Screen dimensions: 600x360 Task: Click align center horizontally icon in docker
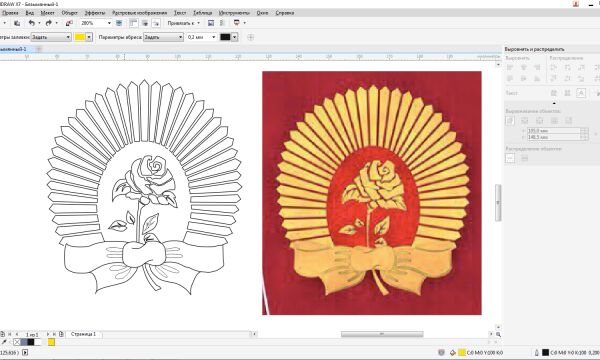[x=524, y=68]
